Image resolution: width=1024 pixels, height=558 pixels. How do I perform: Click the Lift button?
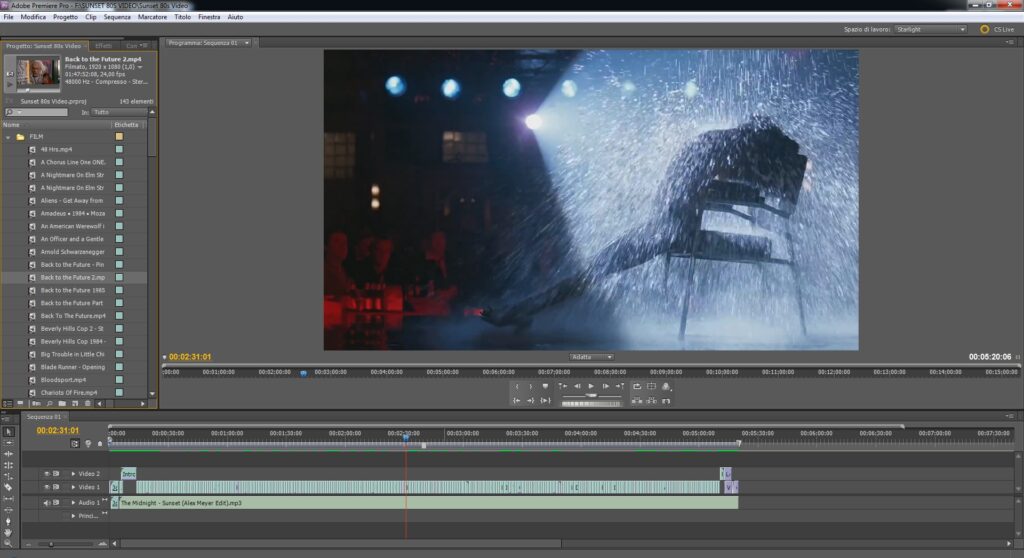[637, 401]
